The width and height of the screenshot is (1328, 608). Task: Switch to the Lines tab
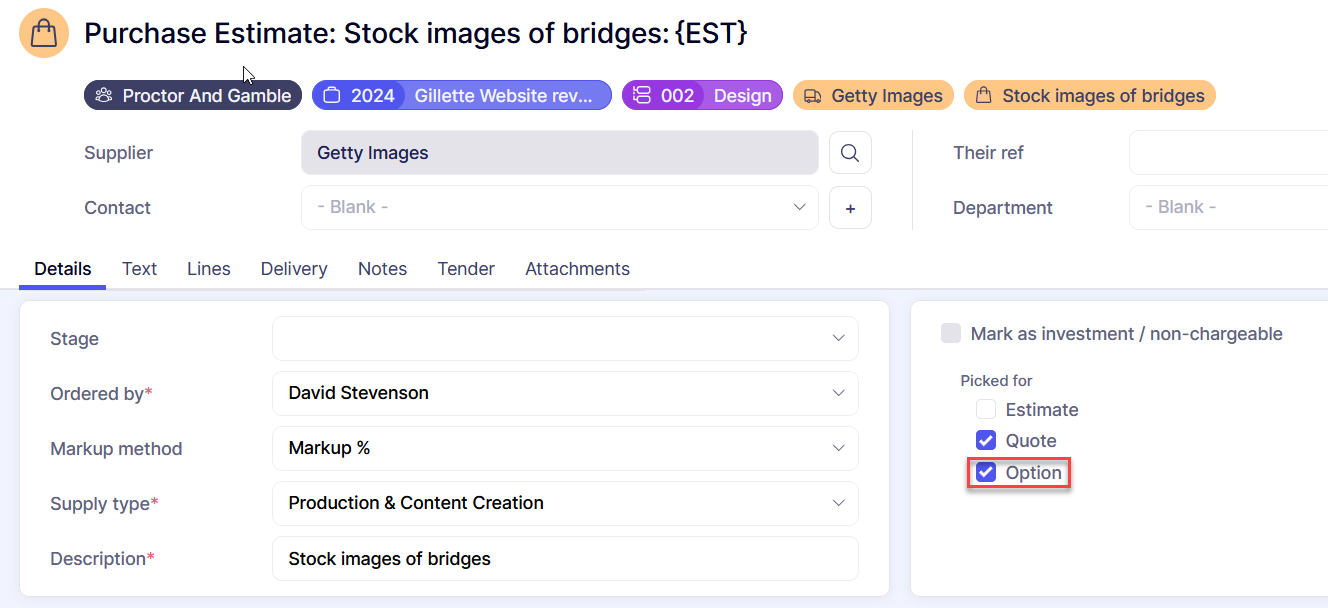208,269
